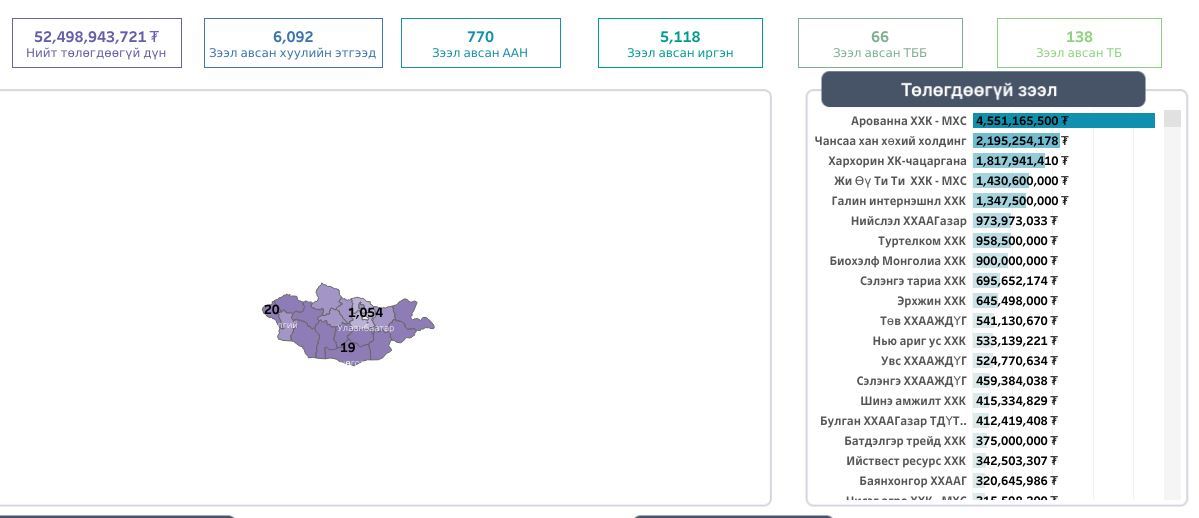
Task: Click the Эрхжин ХХК loan value
Action: coord(1012,301)
